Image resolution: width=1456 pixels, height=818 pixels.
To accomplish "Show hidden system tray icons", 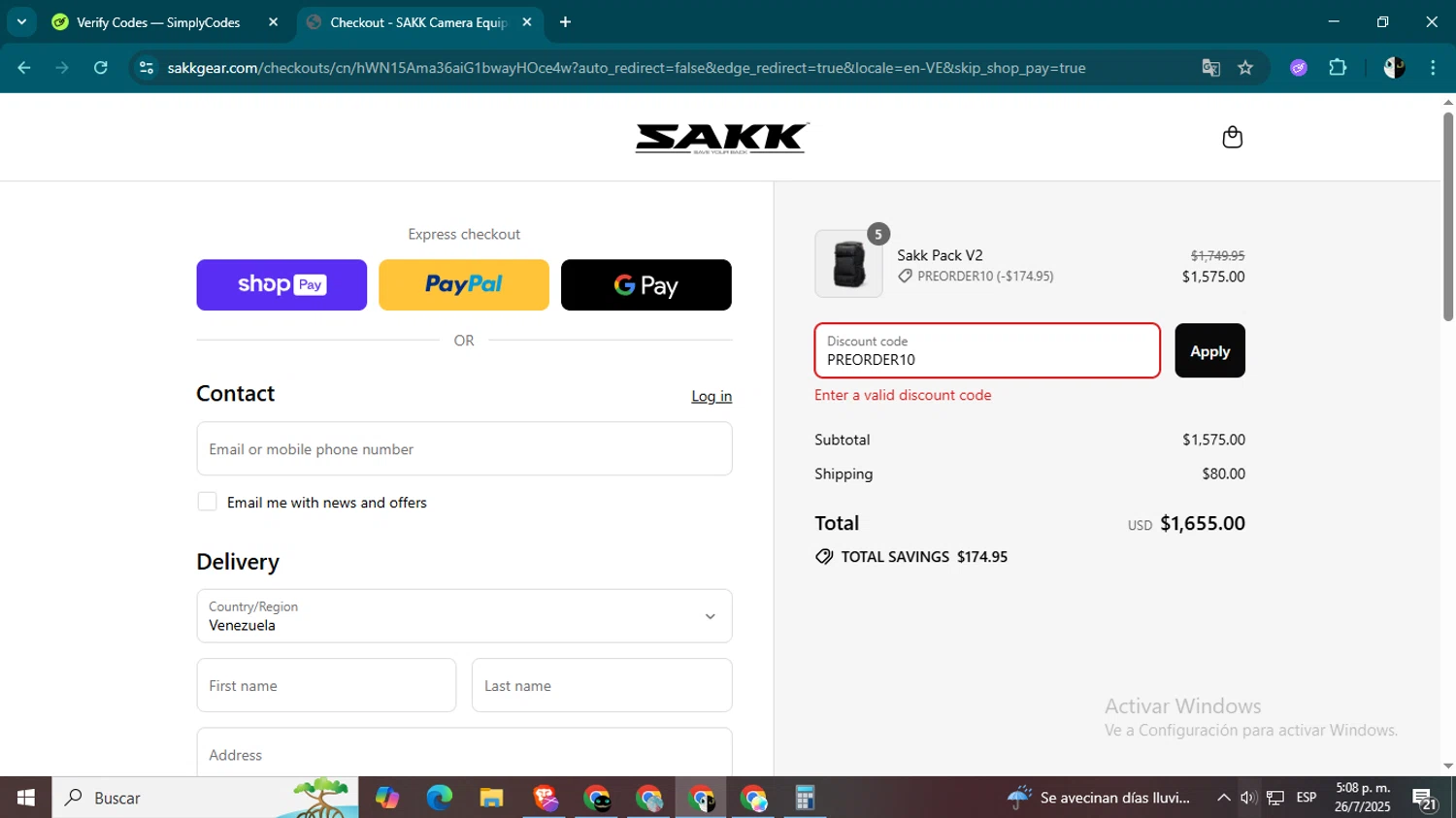I will [1223, 798].
